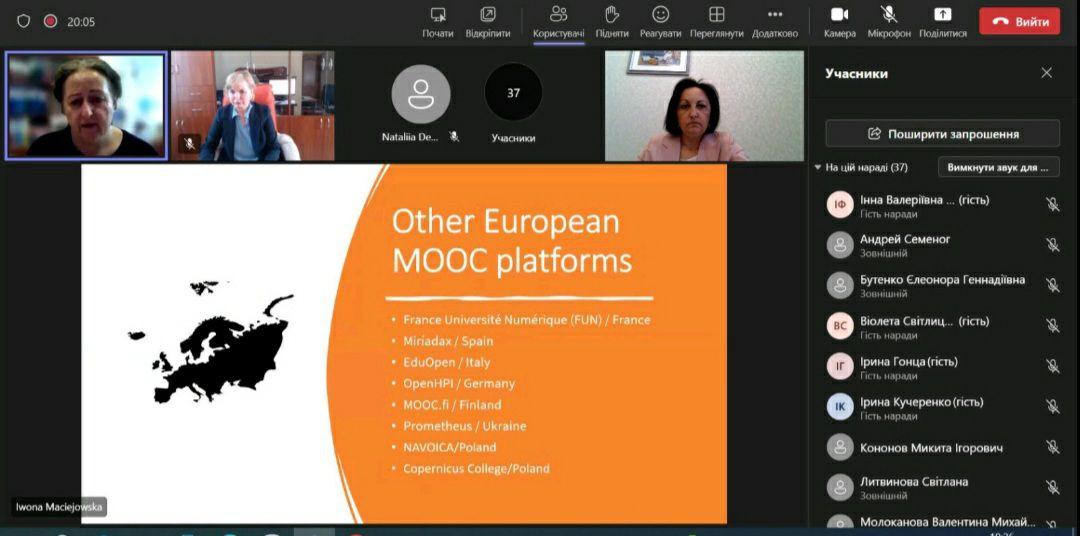Viewport: 1080px width, 536px height.
Task: Click Nataliia De... avatar tile
Action: click(x=421, y=94)
